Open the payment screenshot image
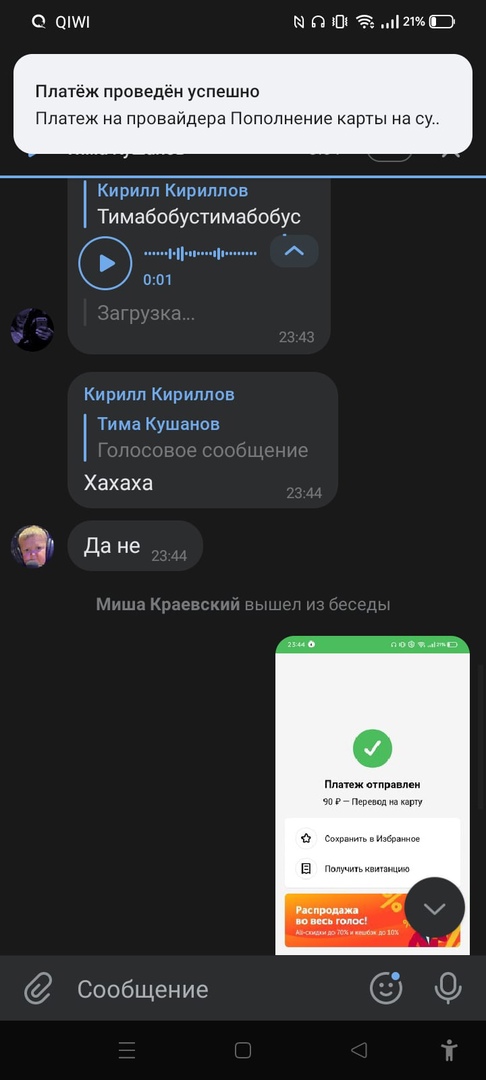The width and height of the screenshot is (486, 1080). (x=372, y=795)
